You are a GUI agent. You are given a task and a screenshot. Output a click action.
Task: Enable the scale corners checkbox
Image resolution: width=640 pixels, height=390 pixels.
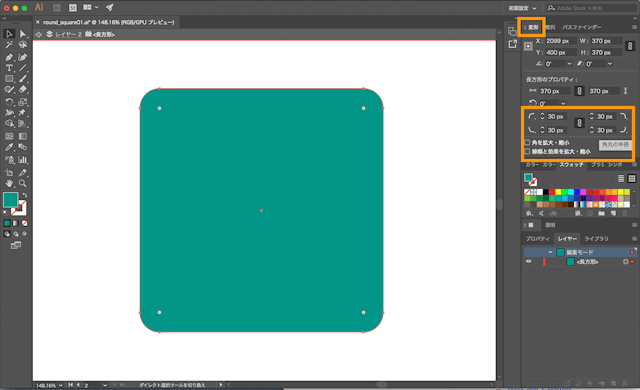[527, 142]
